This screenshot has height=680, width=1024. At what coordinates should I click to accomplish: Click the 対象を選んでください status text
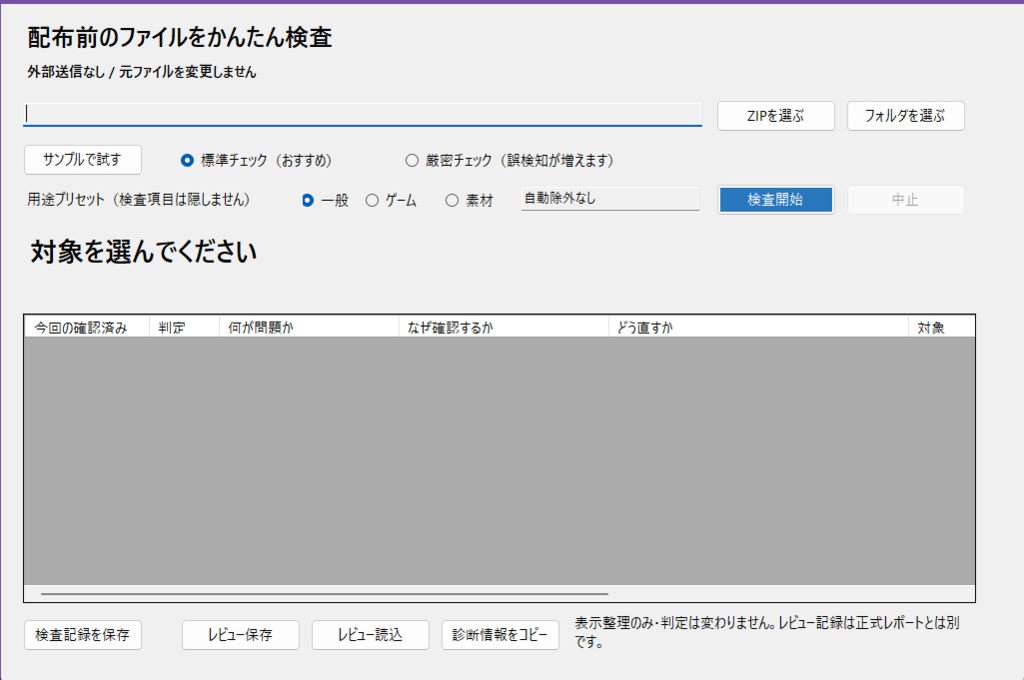(144, 251)
